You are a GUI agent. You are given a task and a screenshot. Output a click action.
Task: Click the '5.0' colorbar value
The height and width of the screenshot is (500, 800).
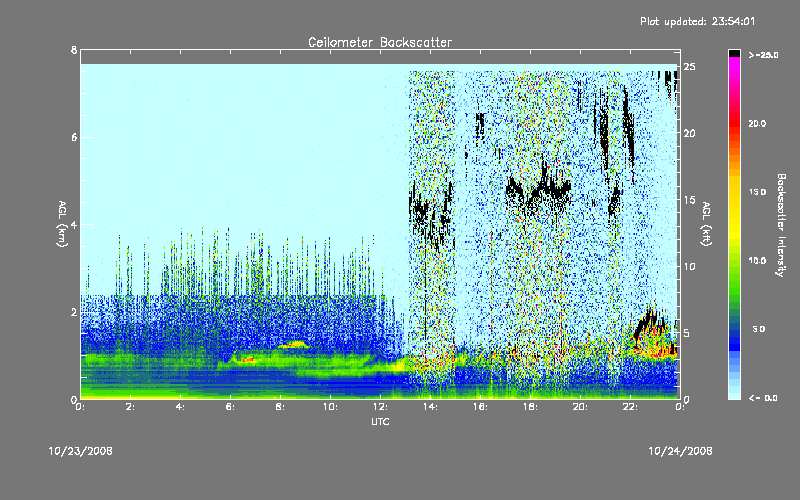pyautogui.click(x=759, y=329)
